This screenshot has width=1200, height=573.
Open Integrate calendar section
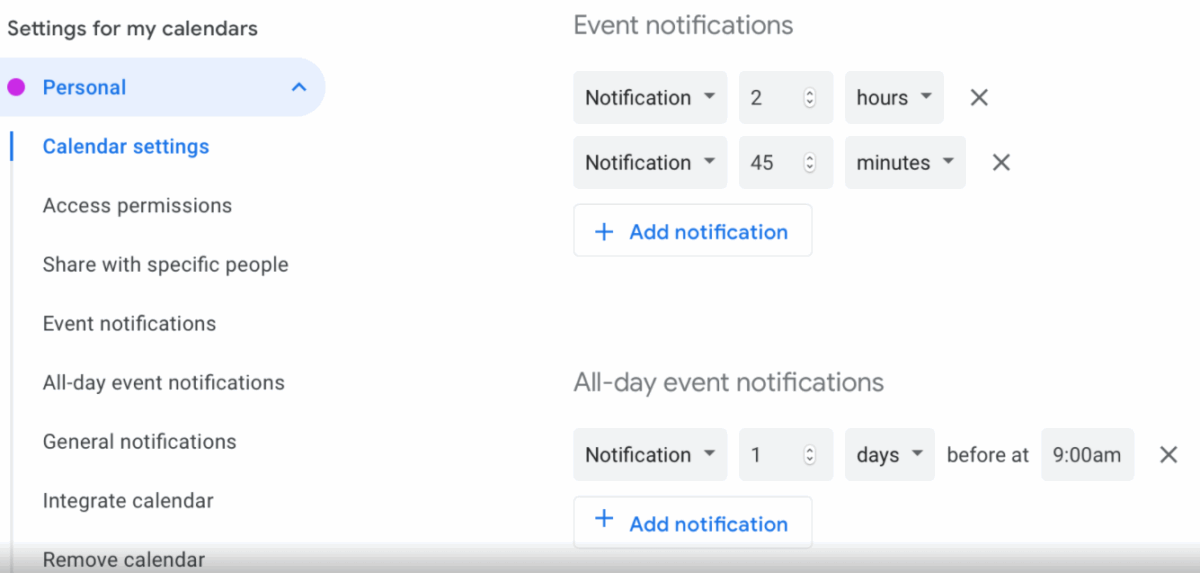128,501
